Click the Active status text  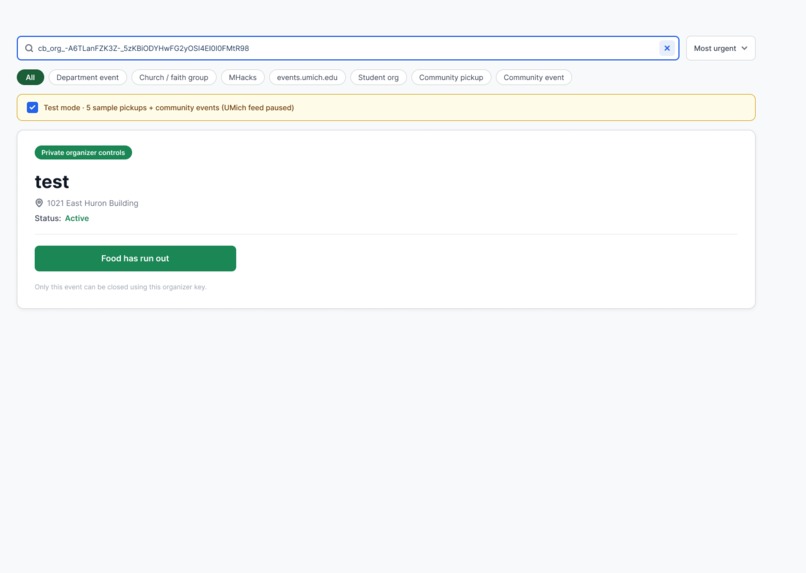pos(77,218)
